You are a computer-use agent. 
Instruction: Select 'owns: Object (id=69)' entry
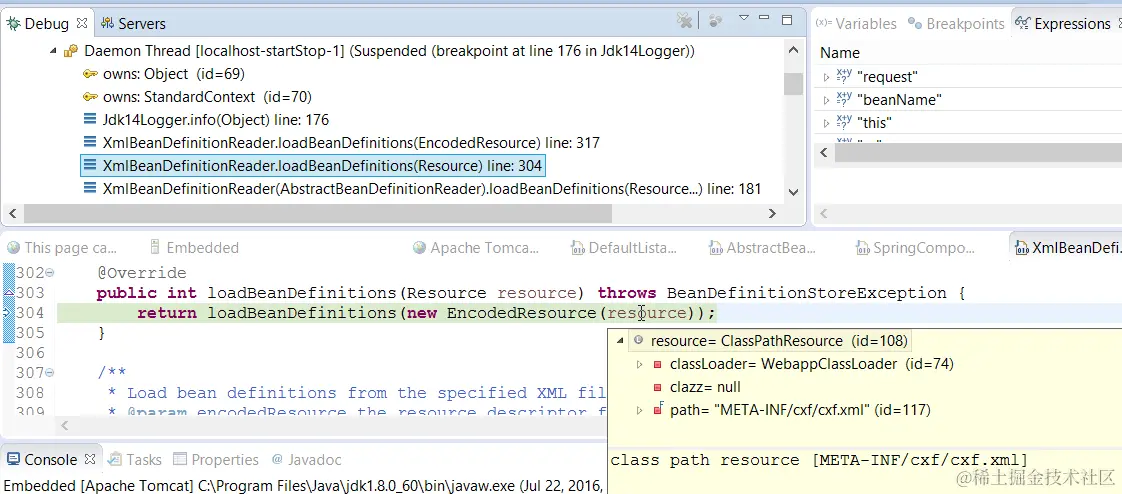click(x=174, y=74)
